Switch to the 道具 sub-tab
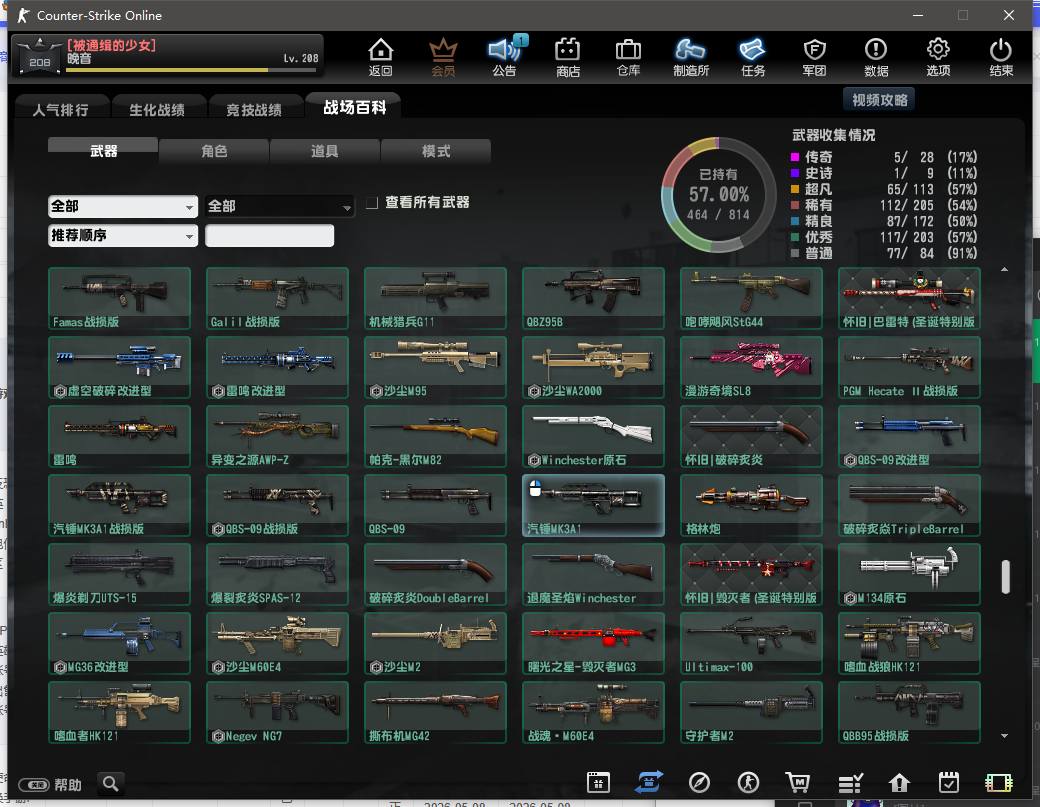 (324, 151)
